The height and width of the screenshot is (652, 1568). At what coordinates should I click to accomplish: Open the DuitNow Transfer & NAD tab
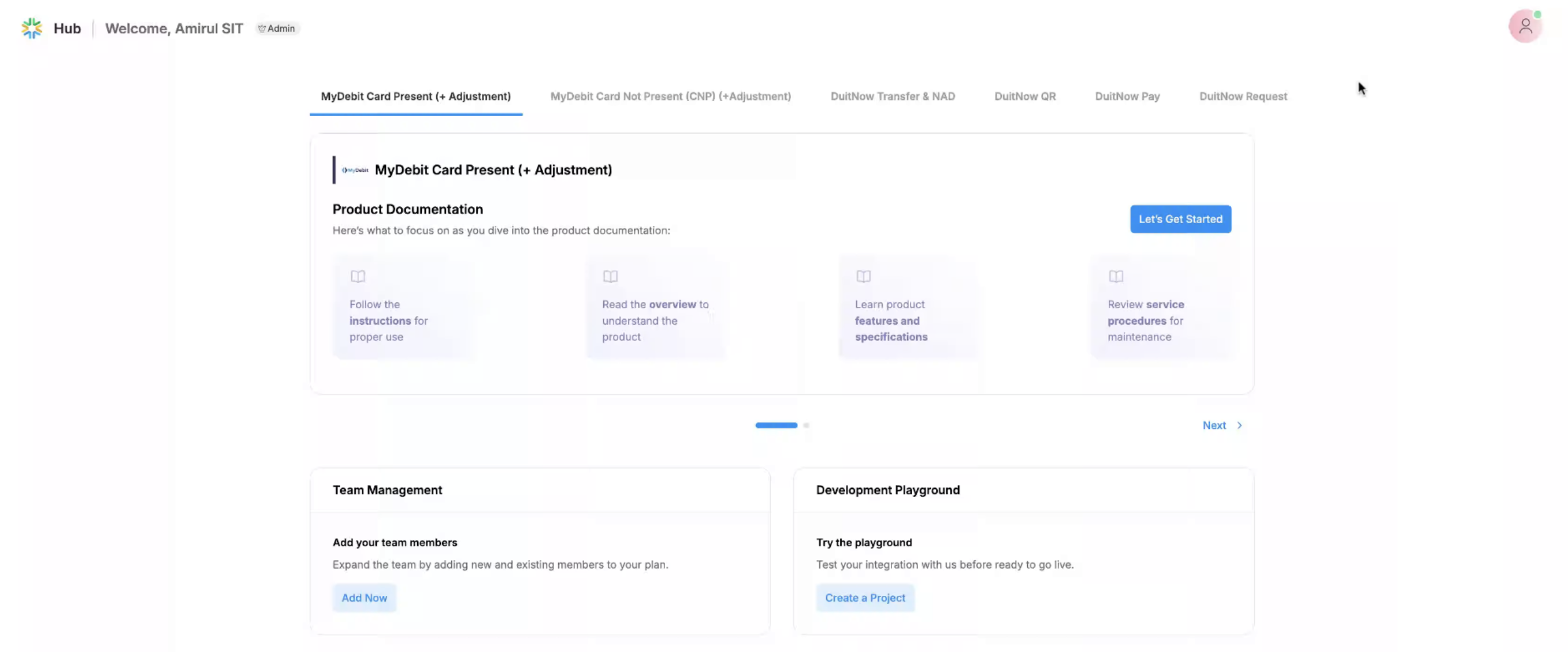[x=893, y=96]
